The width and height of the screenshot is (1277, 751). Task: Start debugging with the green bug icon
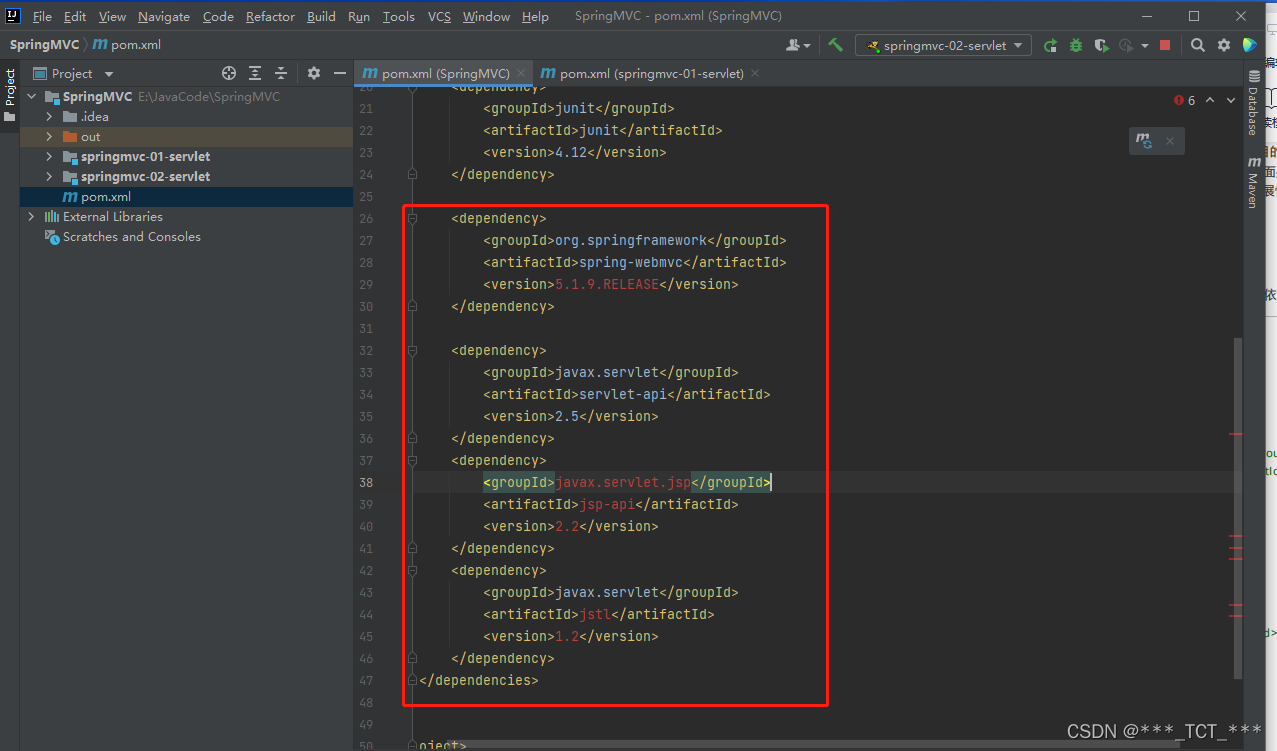tap(1075, 45)
